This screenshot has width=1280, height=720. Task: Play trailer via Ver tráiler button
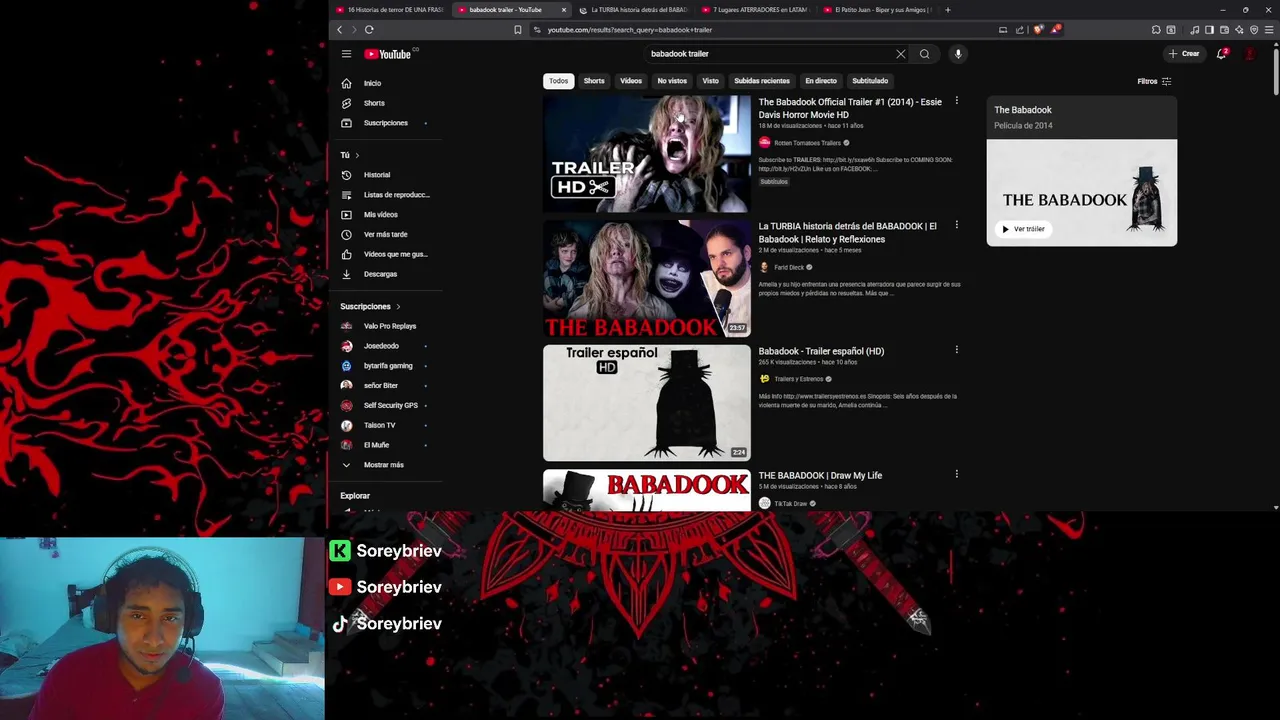point(1023,229)
